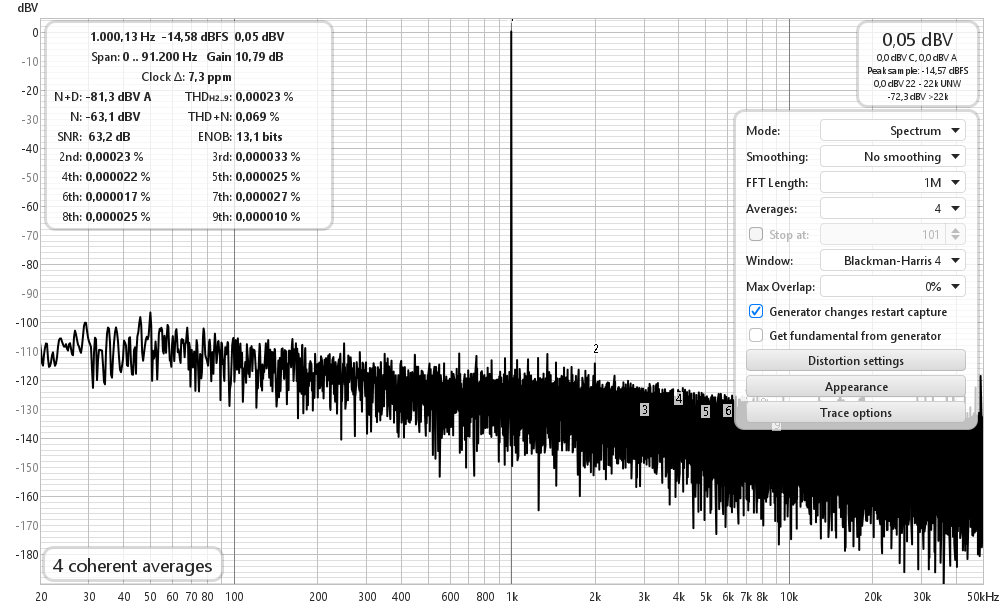Open the Averages dropdown showing 4

coord(892,209)
